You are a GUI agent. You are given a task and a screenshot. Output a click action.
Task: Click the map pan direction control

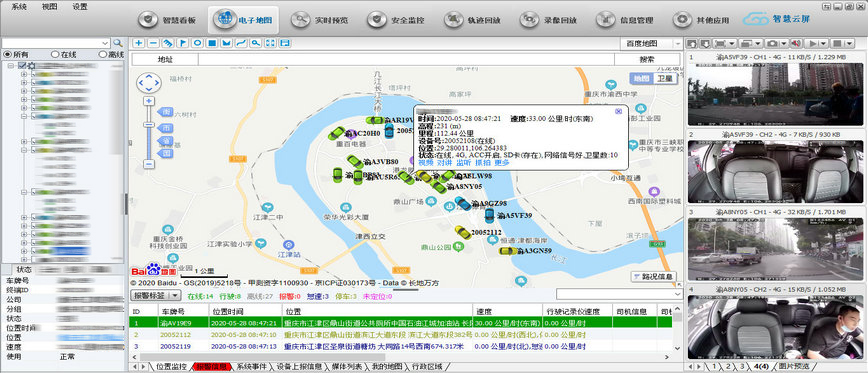coord(148,82)
